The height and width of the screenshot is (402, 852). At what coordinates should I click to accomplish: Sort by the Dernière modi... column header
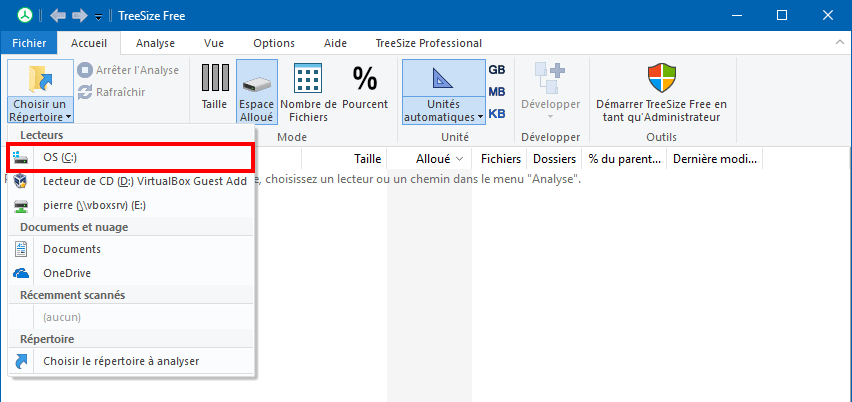pos(715,159)
